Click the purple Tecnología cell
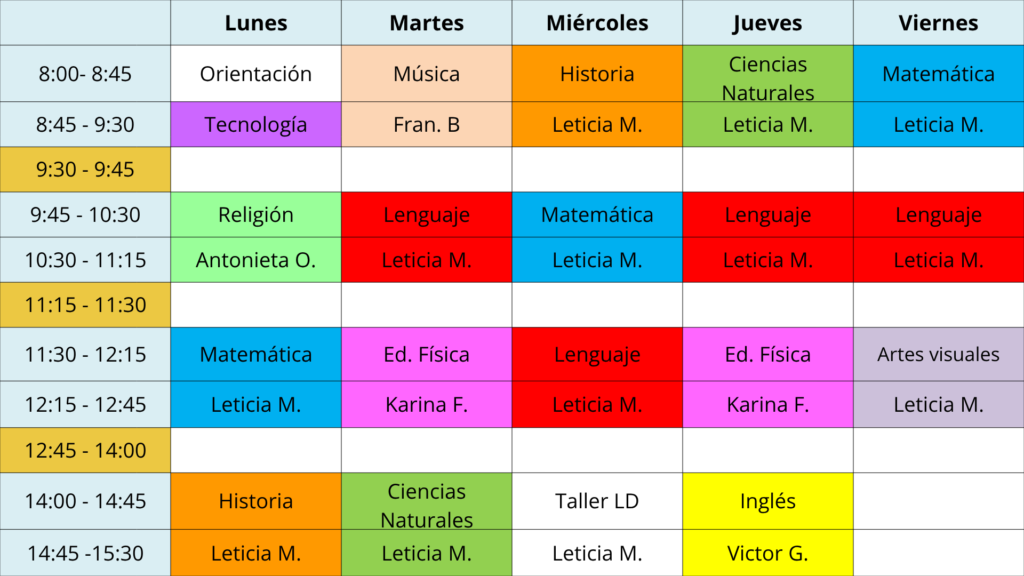This screenshot has height=576, width=1024. pos(256,125)
